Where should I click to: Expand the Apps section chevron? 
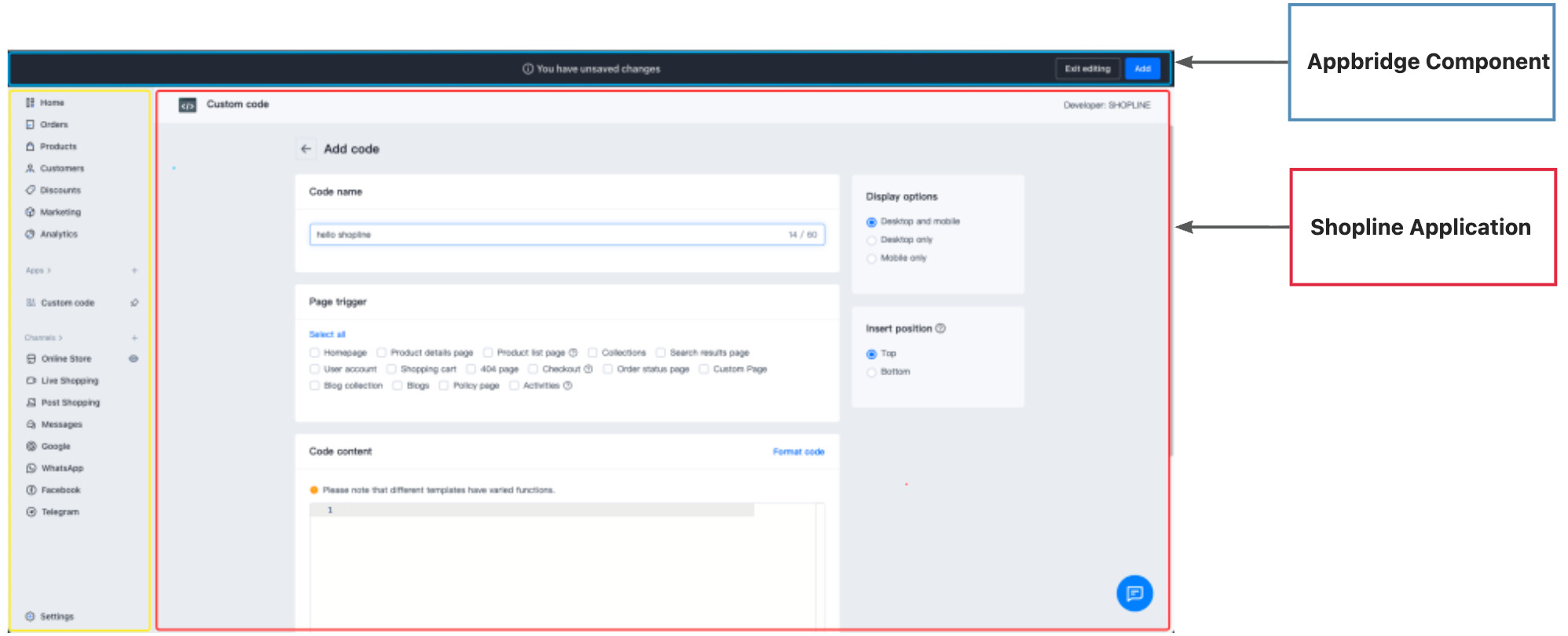[49, 271]
